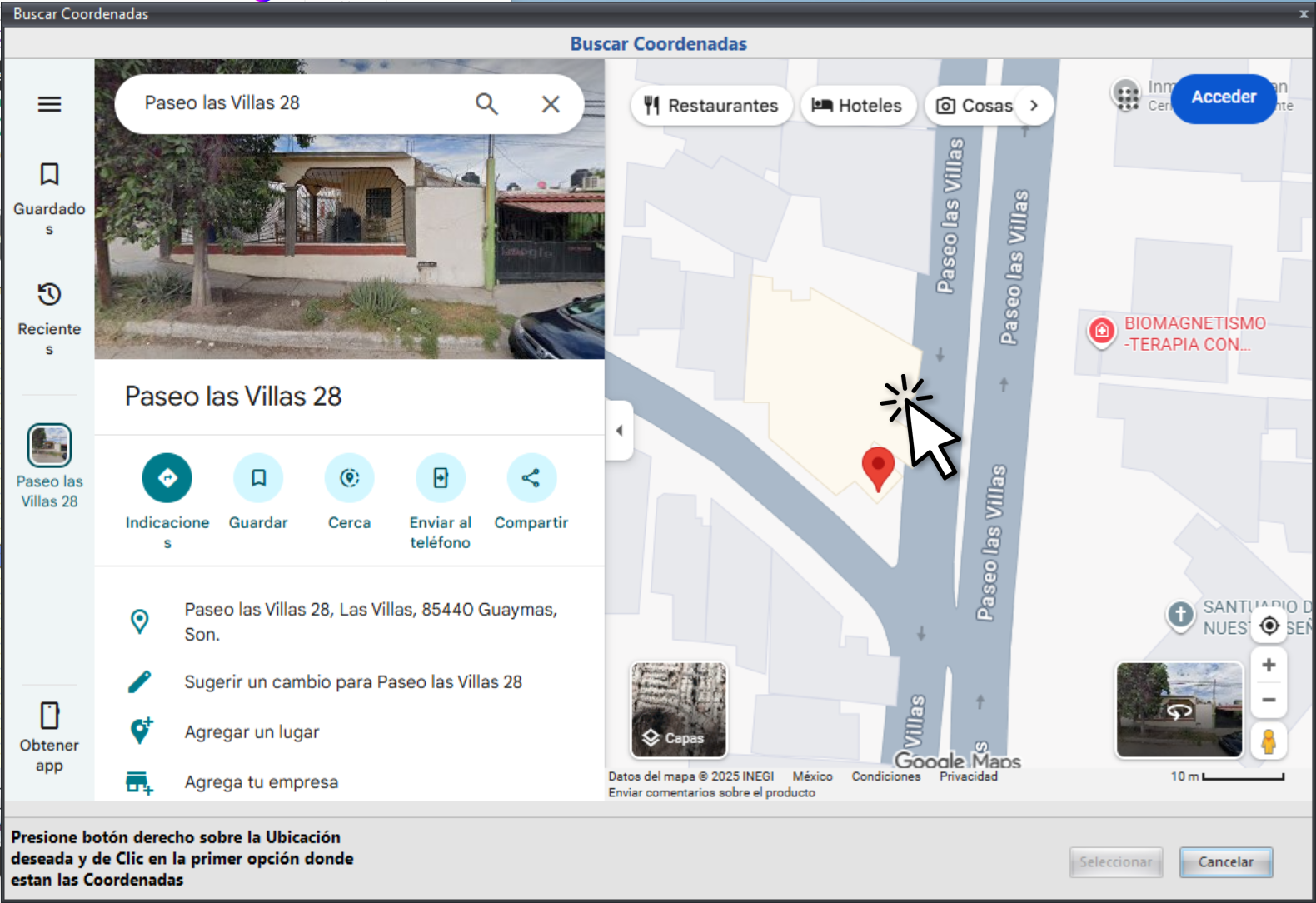
Task: Click the Cancelar button
Action: click(x=1225, y=862)
